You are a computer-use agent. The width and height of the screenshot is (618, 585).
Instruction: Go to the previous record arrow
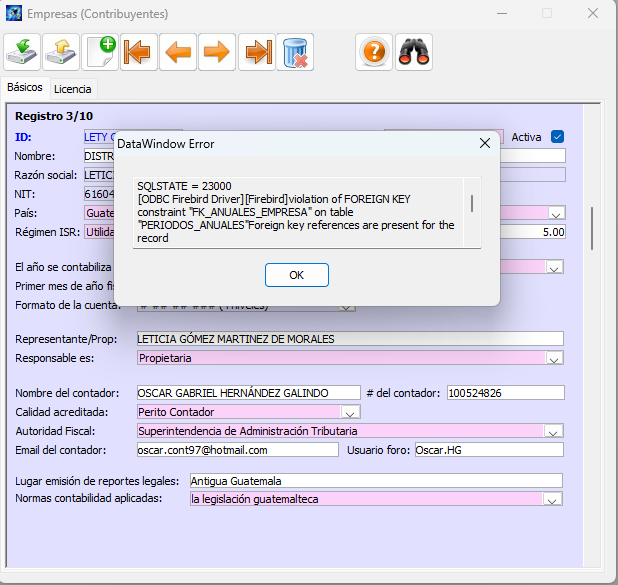(178, 52)
